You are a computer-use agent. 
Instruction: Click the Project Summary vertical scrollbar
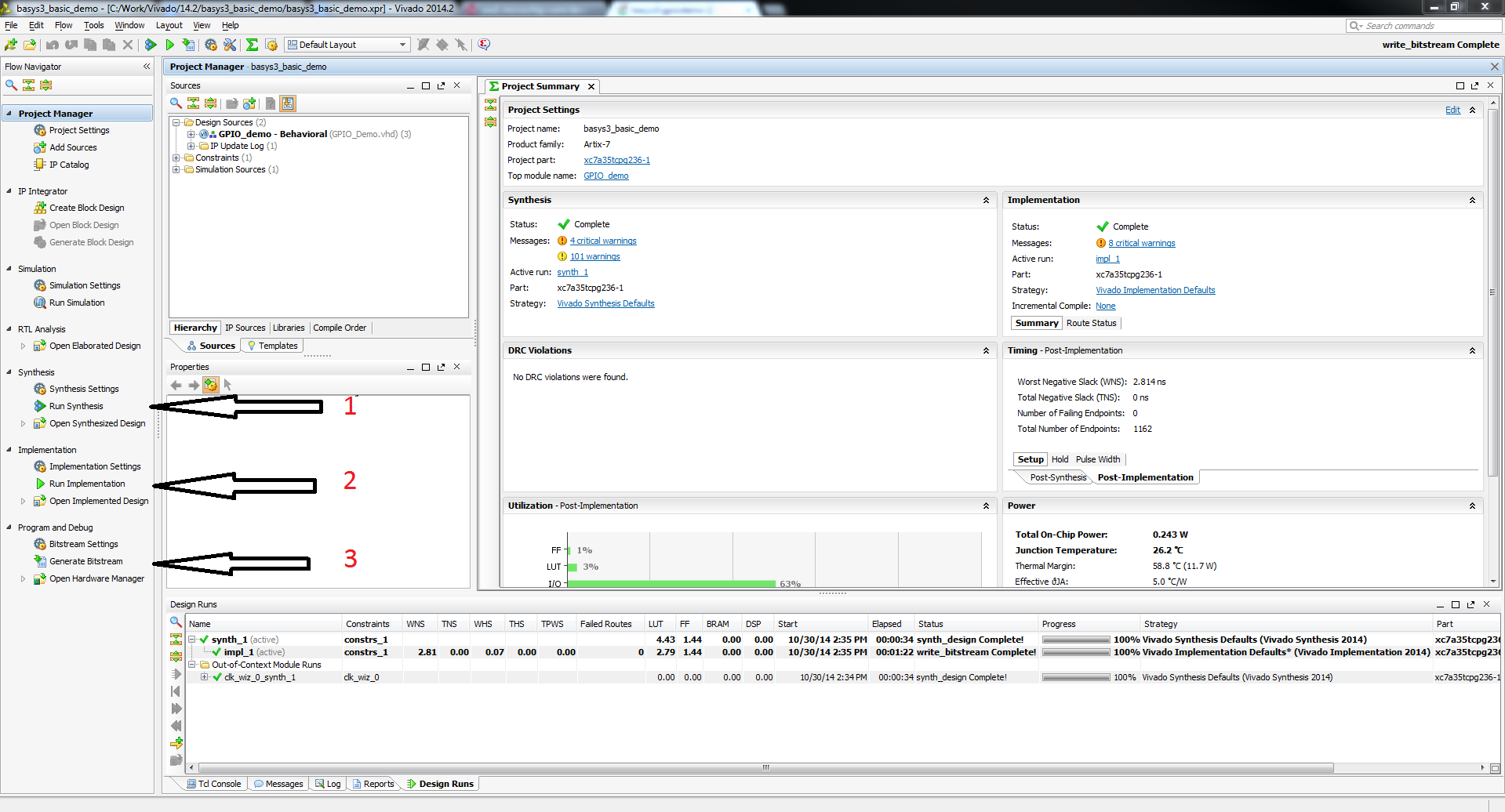click(x=1493, y=293)
